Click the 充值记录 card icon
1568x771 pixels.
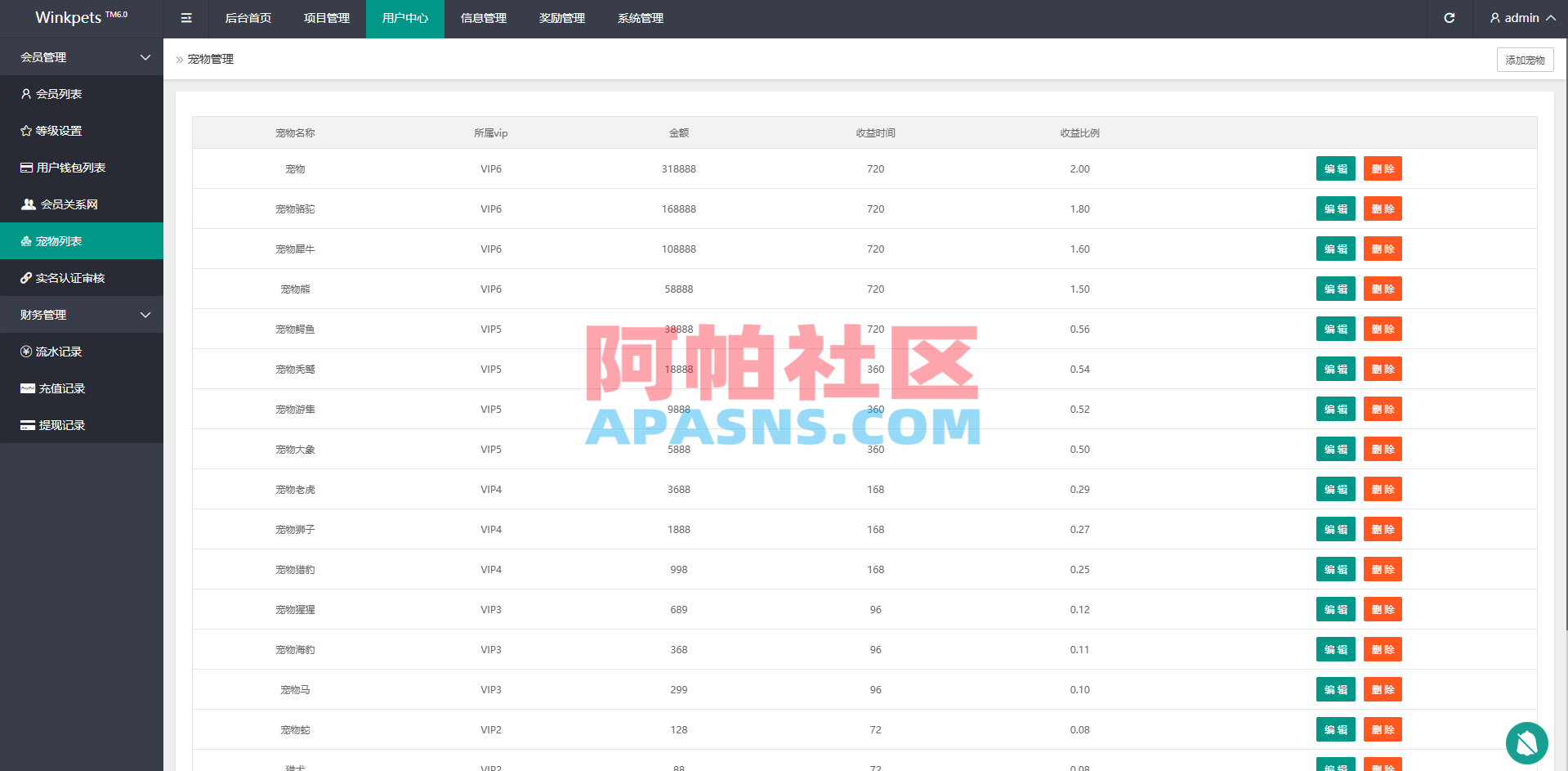pyautogui.click(x=27, y=388)
